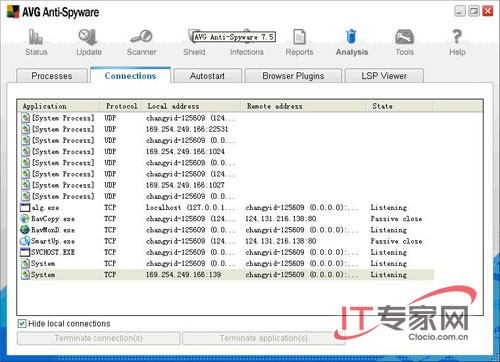This screenshot has height=362, width=500.
Task: Click the Passive close state for RavCopy.exe
Action: [396, 219]
